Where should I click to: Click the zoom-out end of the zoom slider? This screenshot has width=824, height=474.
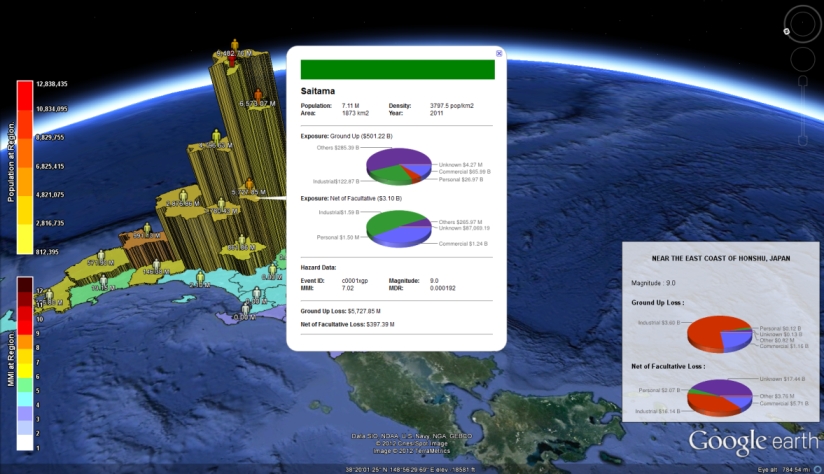tap(803, 140)
